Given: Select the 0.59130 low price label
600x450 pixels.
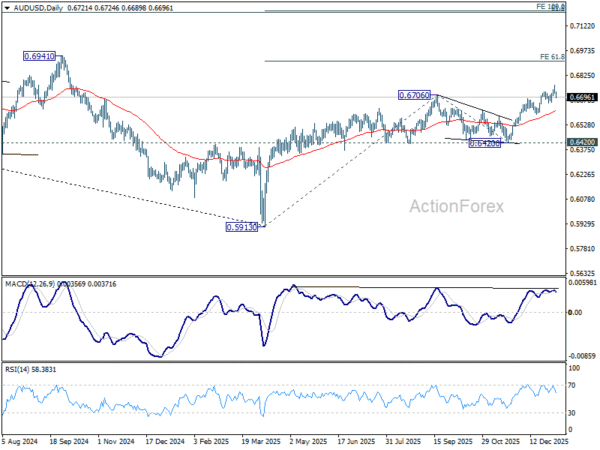Looking at the screenshot, I should [x=243, y=227].
